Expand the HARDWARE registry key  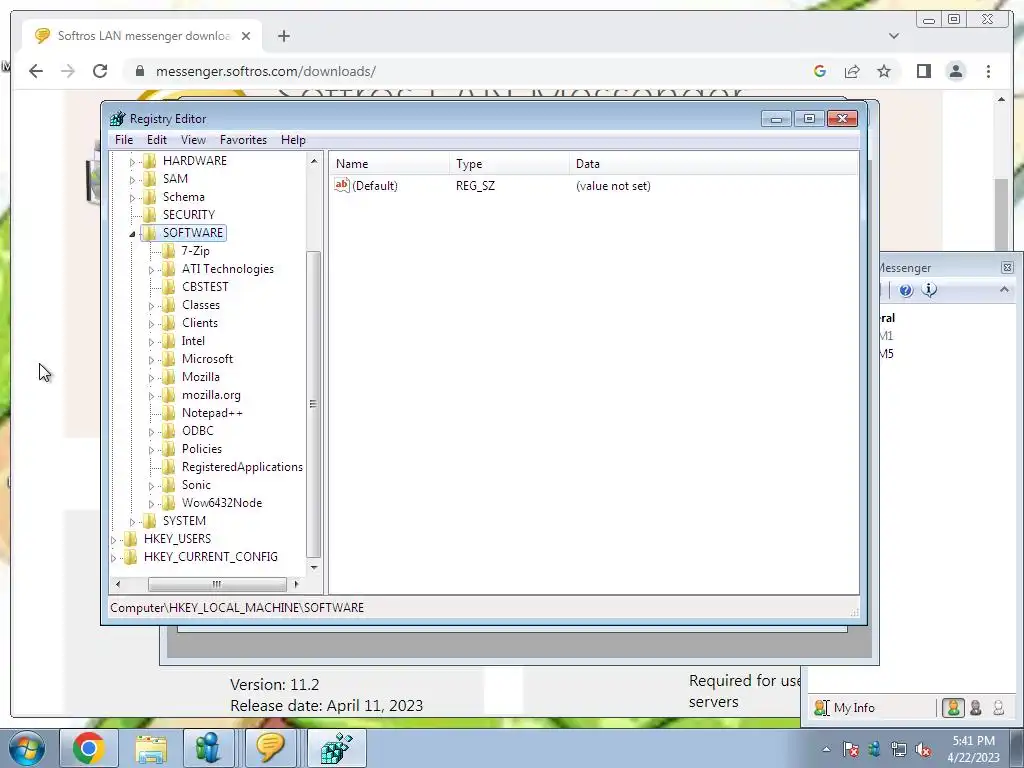coord(132,161)
